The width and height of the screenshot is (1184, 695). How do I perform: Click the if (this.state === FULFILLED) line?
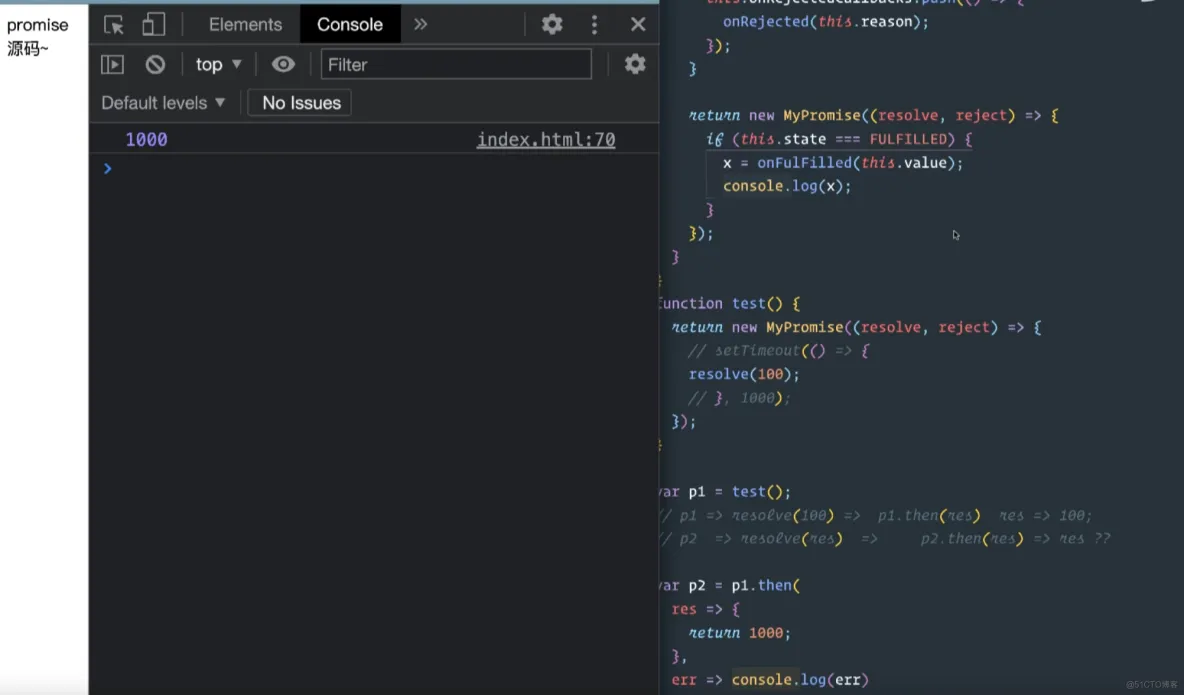(x=839, y=139)
